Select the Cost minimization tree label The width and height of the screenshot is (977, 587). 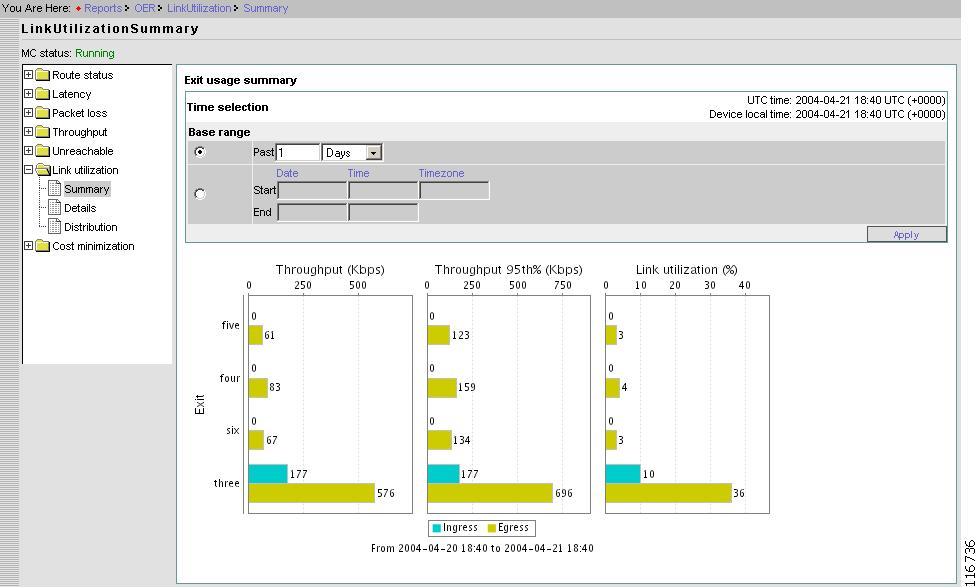93,246
